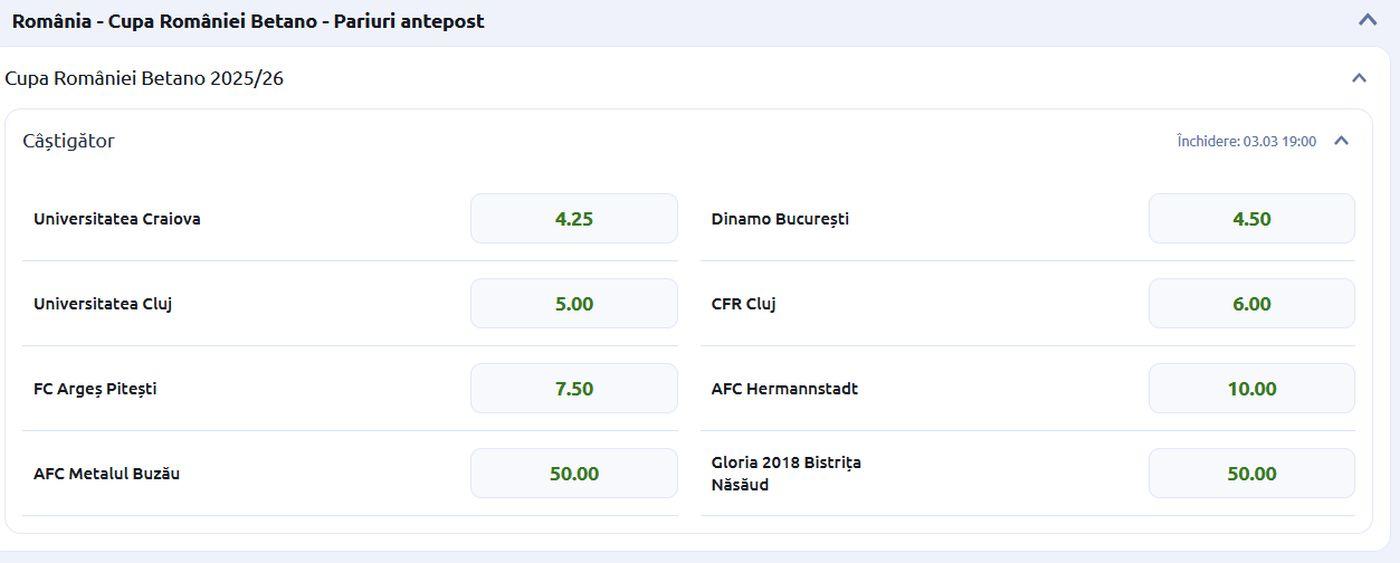Pick Gloria 2018 Bistrița Năsăud at 50.00
This screenshot has width=1400, height=563.
(x=1251, y=474)
